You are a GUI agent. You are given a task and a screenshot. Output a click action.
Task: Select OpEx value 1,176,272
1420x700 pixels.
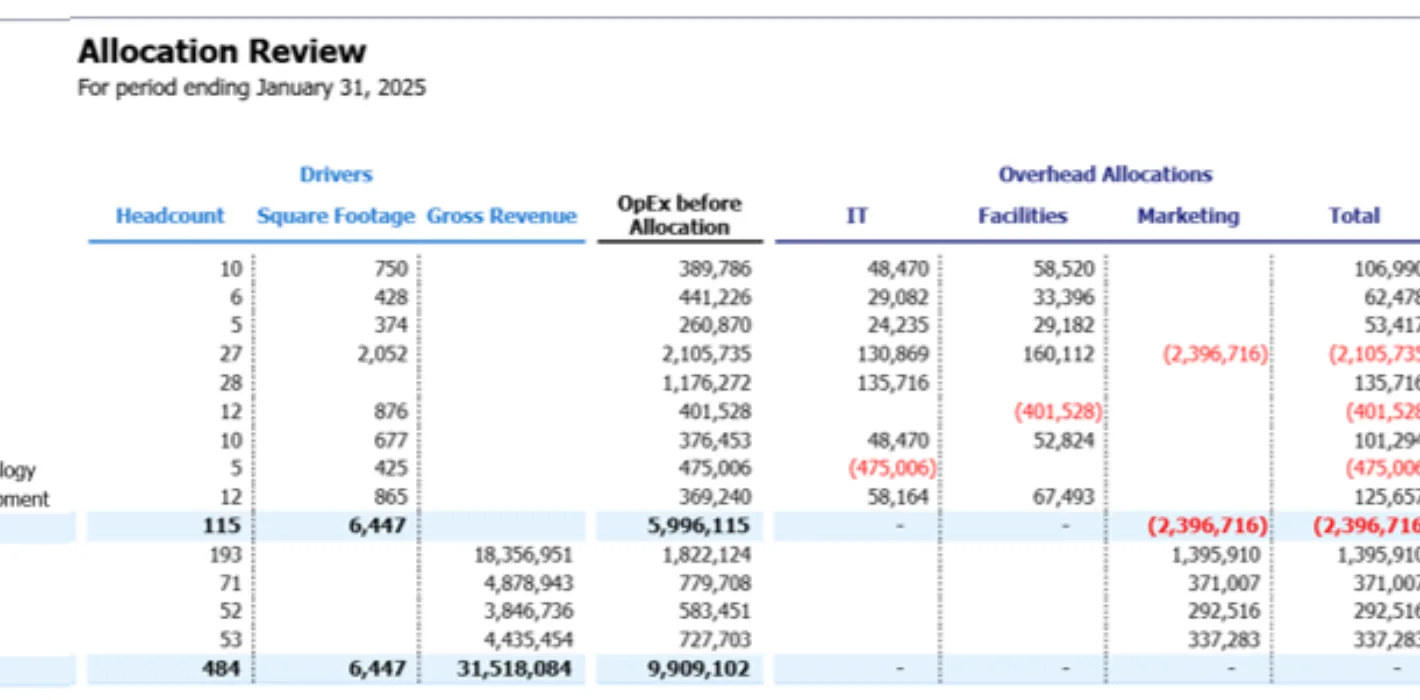click(x=706, y=383)
